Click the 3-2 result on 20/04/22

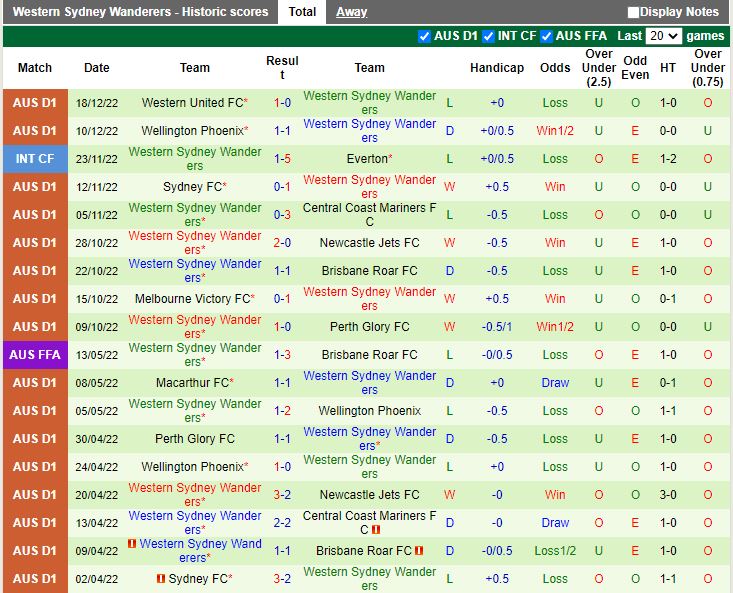[282, 495]
